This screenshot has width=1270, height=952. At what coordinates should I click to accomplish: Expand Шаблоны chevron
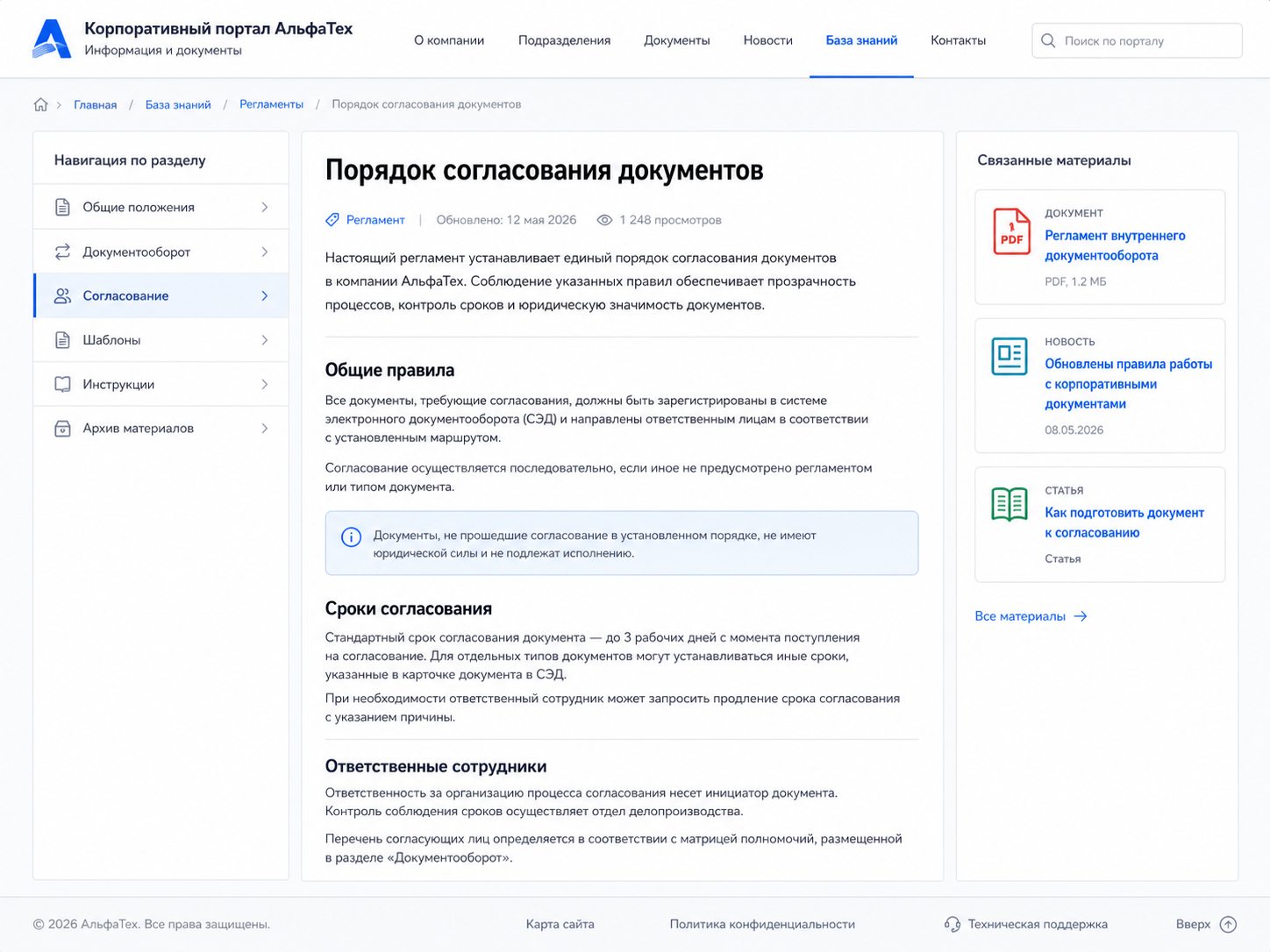tap(265, 340)
